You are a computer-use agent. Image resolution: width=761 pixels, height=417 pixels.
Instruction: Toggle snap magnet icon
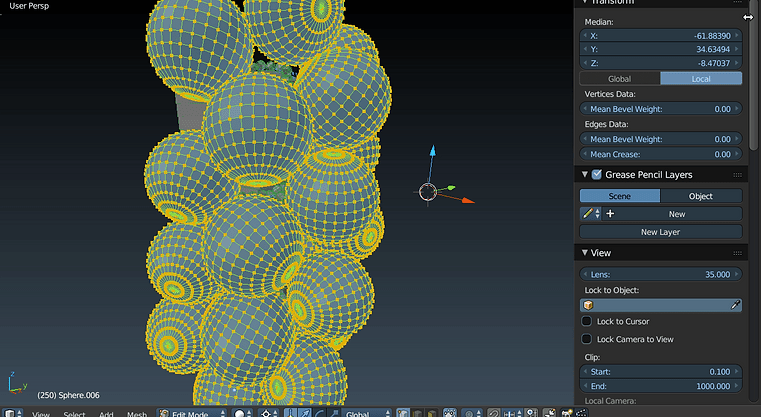click(493, 414)
